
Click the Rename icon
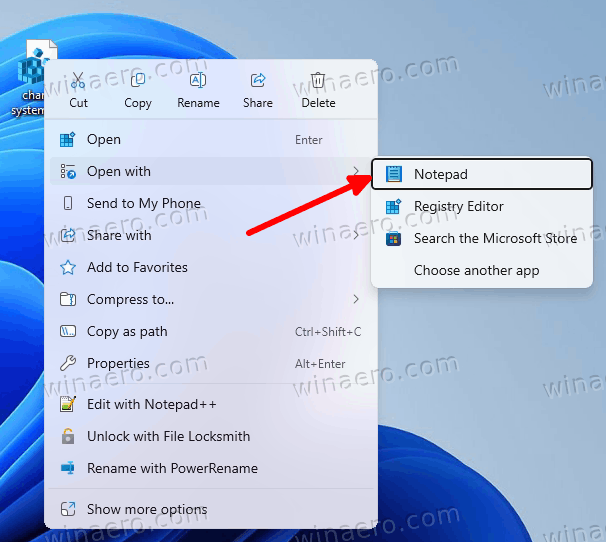coord(198,80)
